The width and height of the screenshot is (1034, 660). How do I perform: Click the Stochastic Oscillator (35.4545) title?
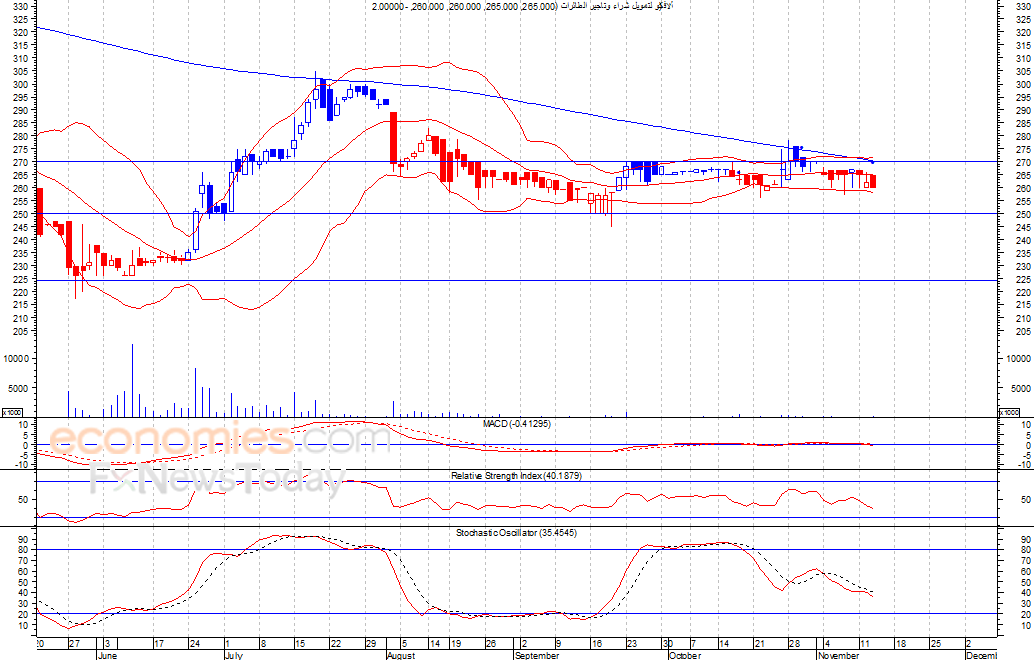click(x=516, y=533)
